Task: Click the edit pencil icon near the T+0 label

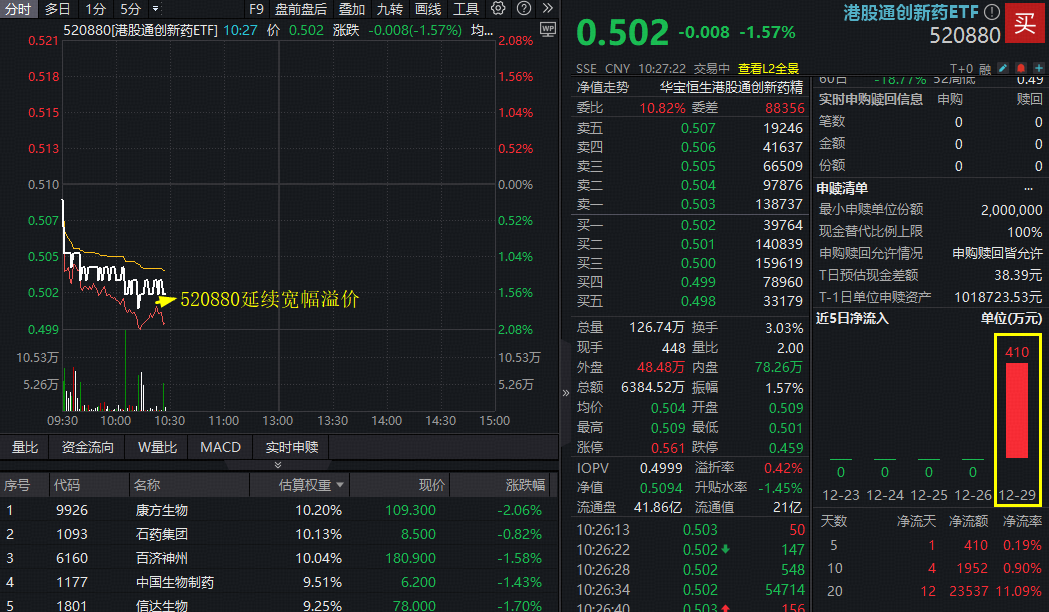Action: 1002,68
